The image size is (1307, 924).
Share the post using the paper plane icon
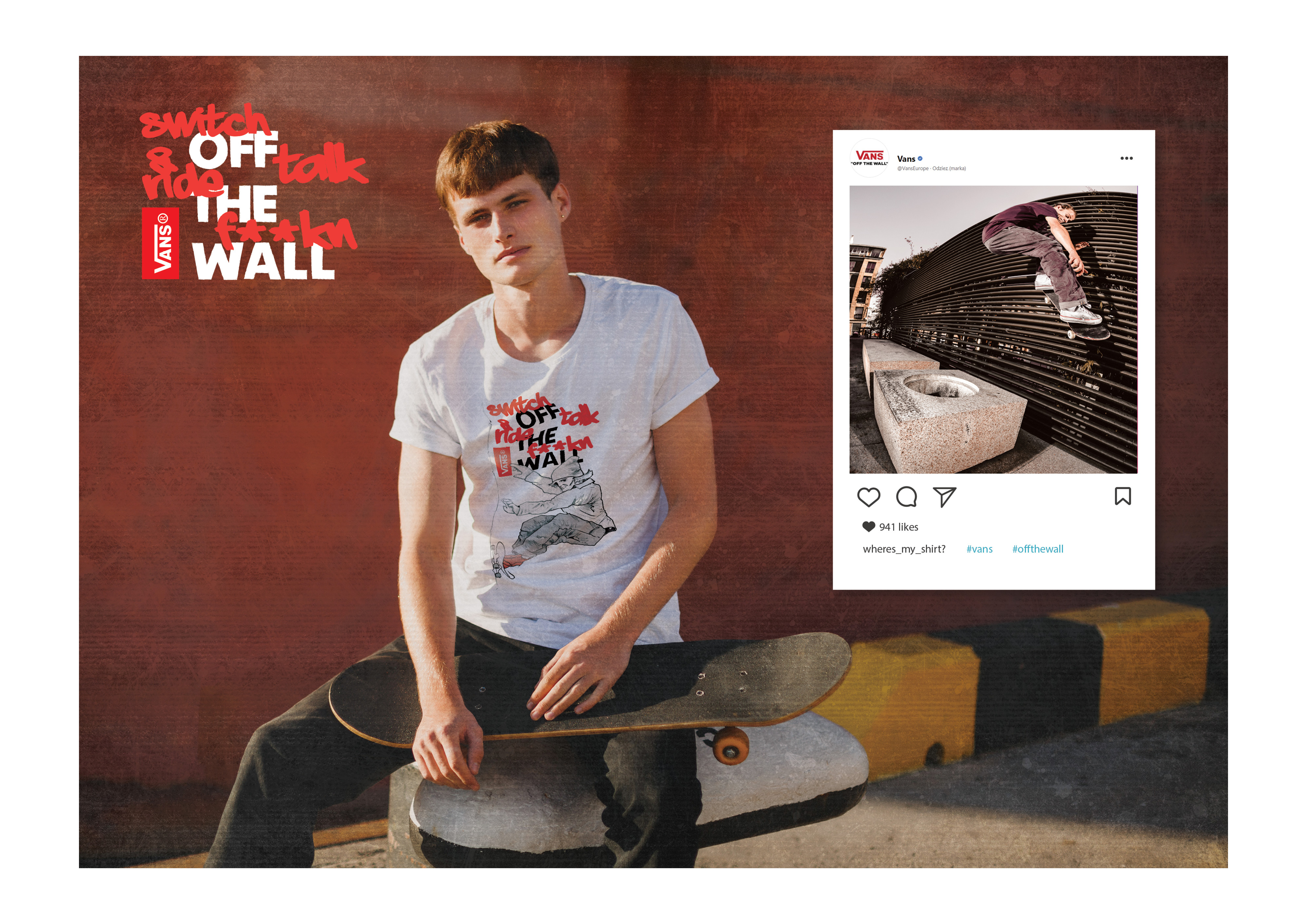point(944,497)
